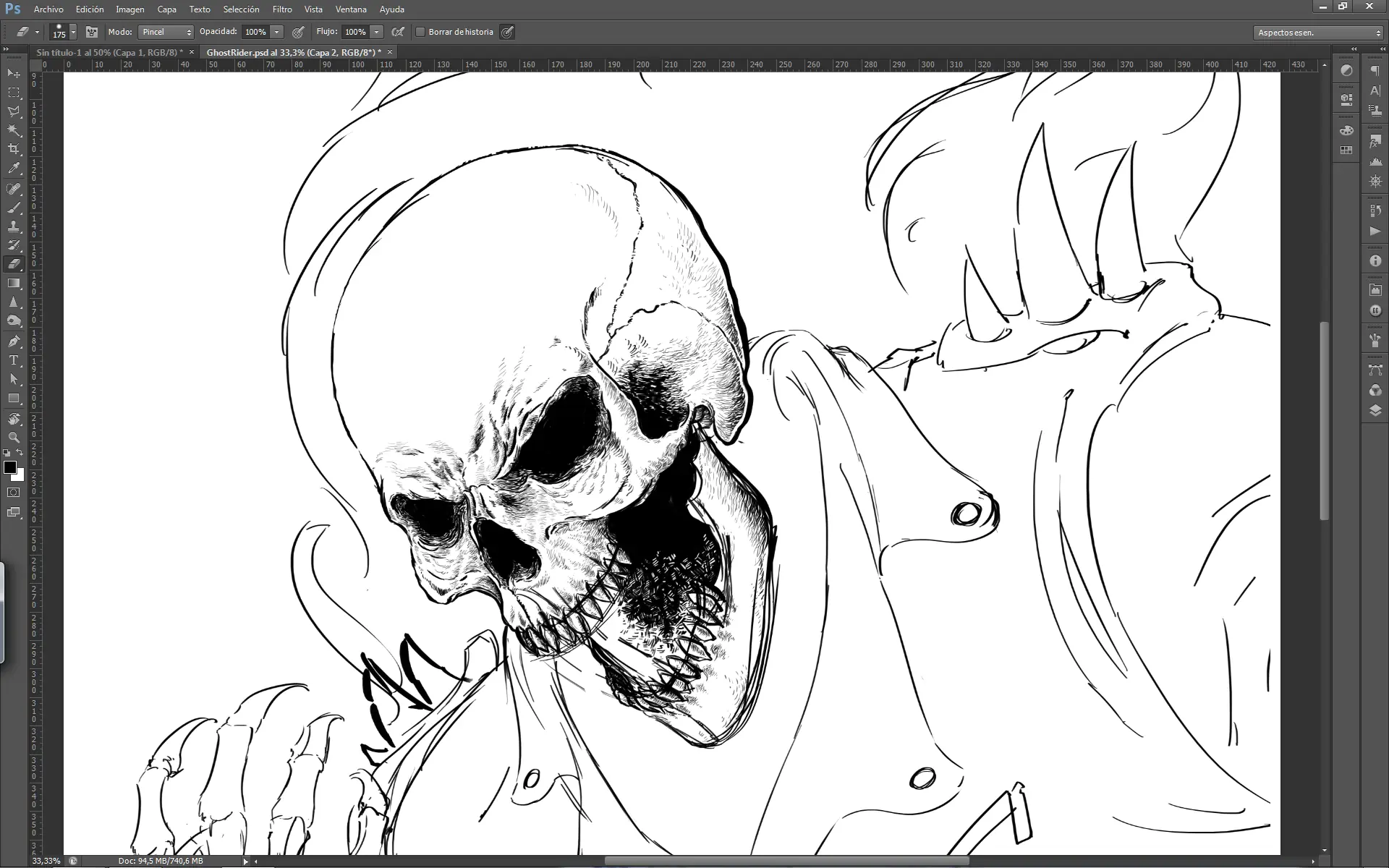Open the tool preset picker arrow

coord(37,32)
